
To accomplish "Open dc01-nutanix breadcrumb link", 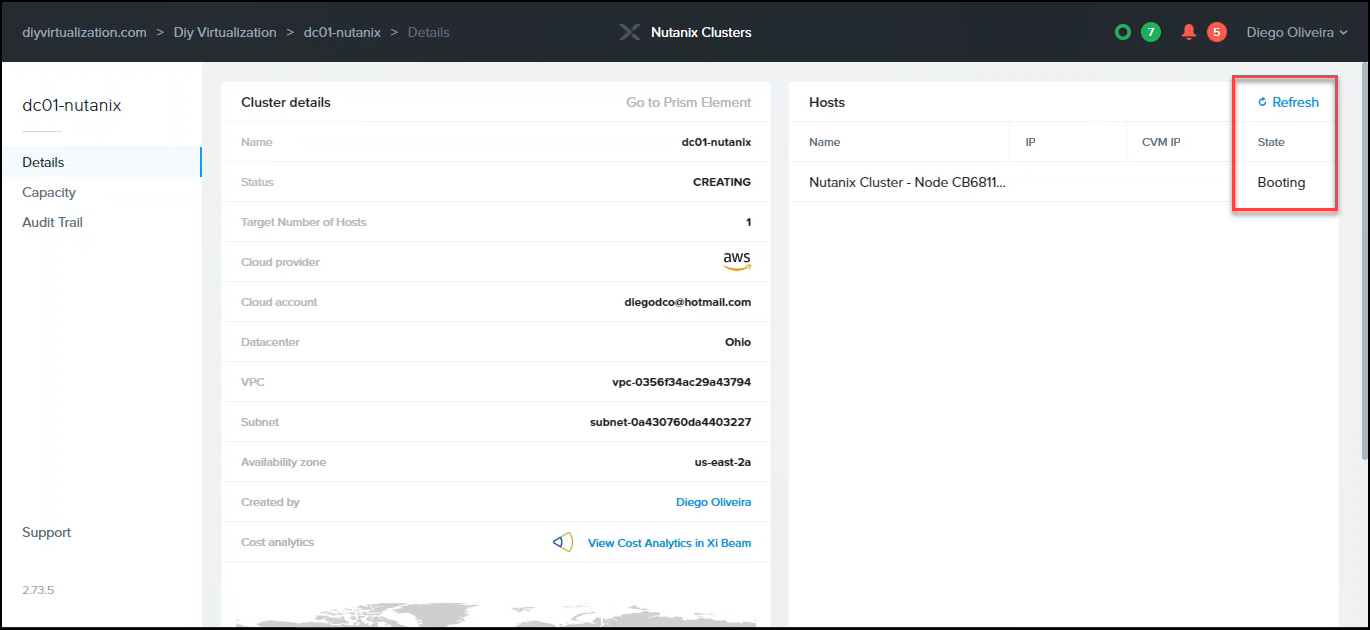I will pos(342,32).
